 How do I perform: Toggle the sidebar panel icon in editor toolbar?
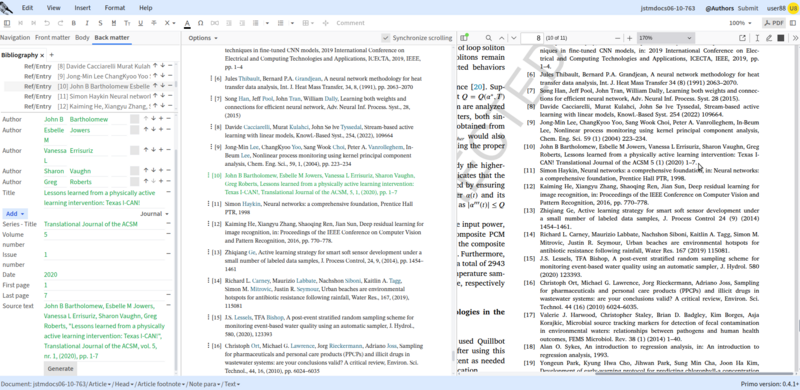tap(7, 23)
